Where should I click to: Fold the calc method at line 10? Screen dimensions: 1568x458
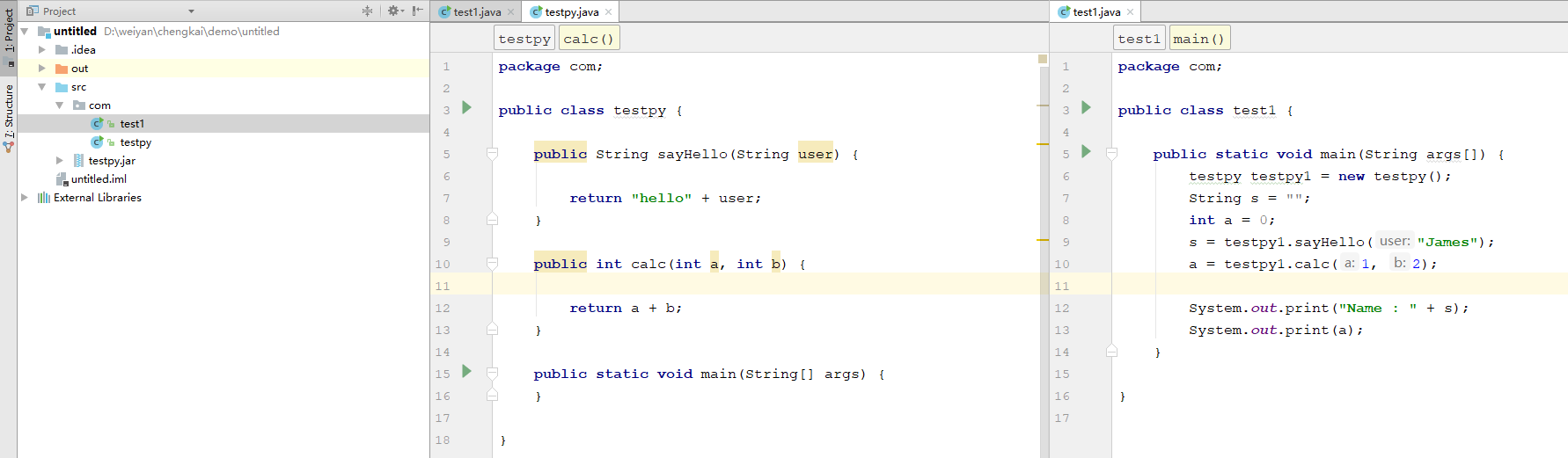tap(493, 264)
